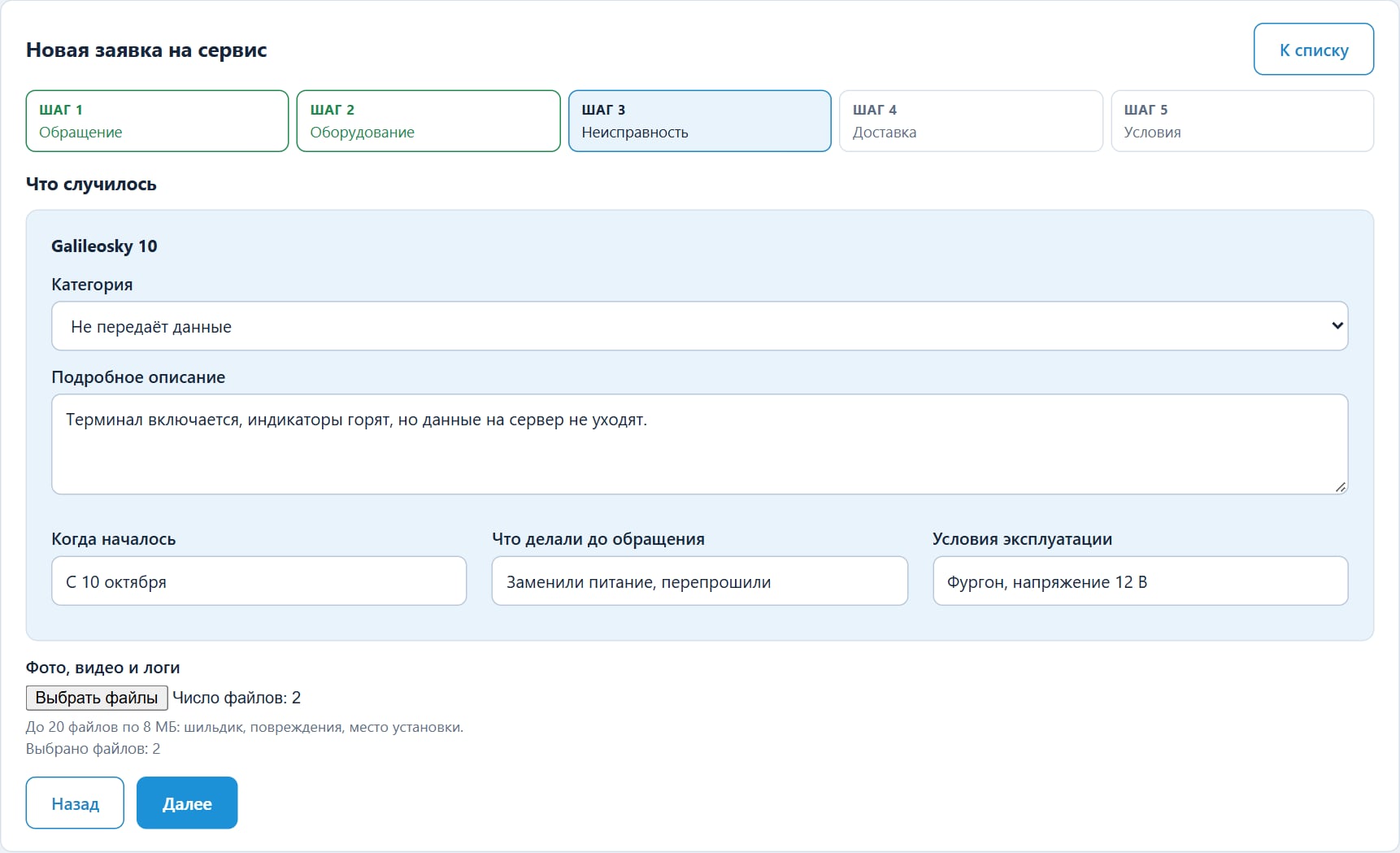Screen dimensions: 1400x853
Task: Click the Фото, видео и логи label
Action: (x=102, y=668)
